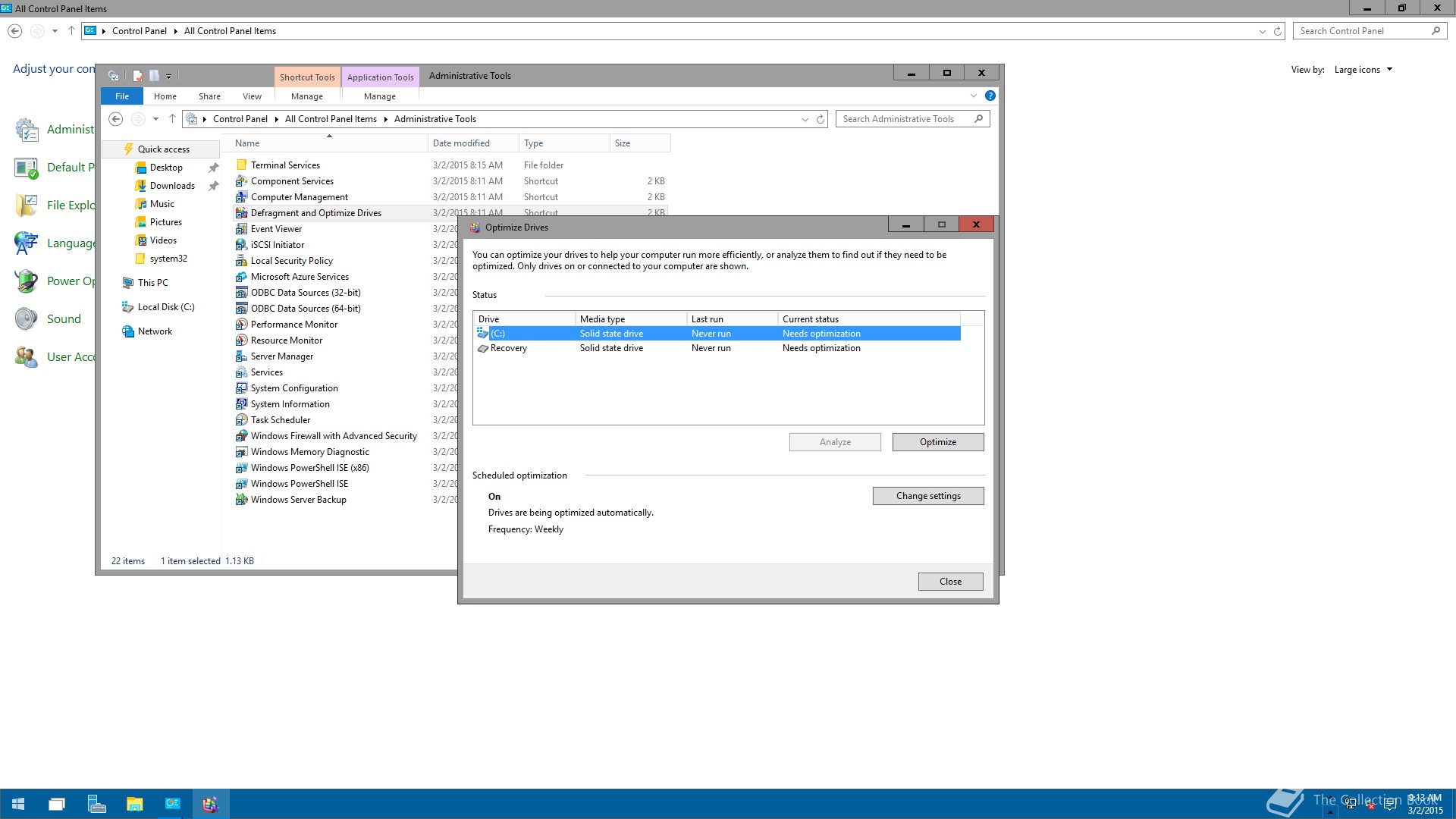This screenshot has width=1456, height=819.
Task: Go back in Administrative Tools window
Action: [x=116, y=119]
